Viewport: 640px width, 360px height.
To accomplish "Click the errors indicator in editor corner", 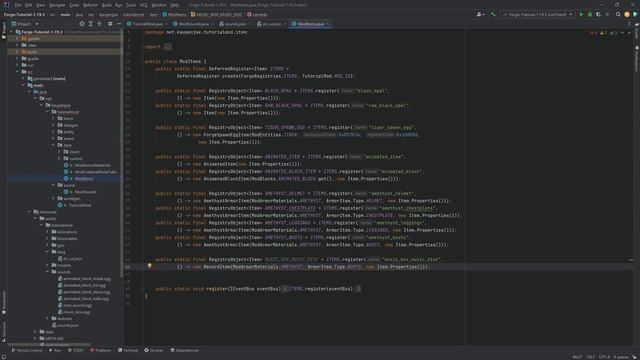I will [x=593, y=33].
